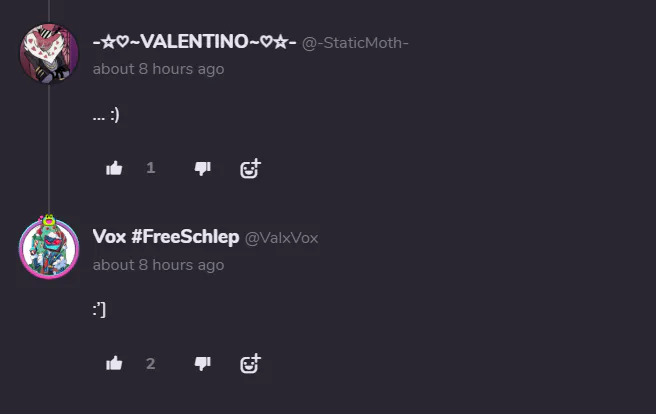656x414 pixels.
Task: Visit the @ValxVox handle
Action: point(281,238)
